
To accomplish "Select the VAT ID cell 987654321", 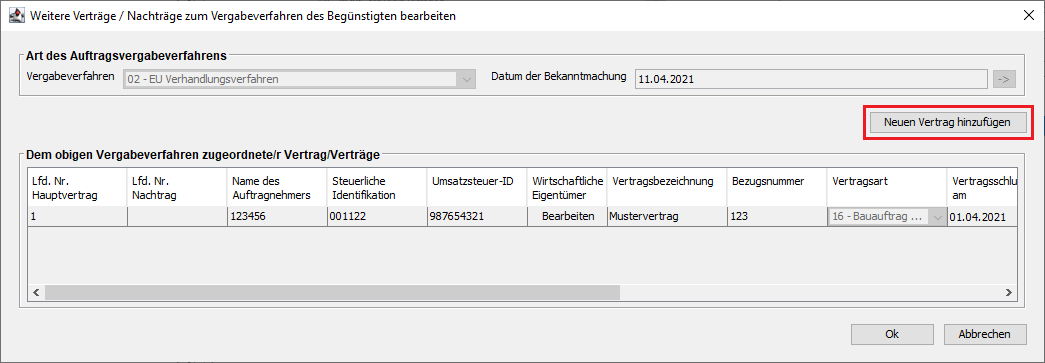I will pyautogui.click(x=477, y=216).
